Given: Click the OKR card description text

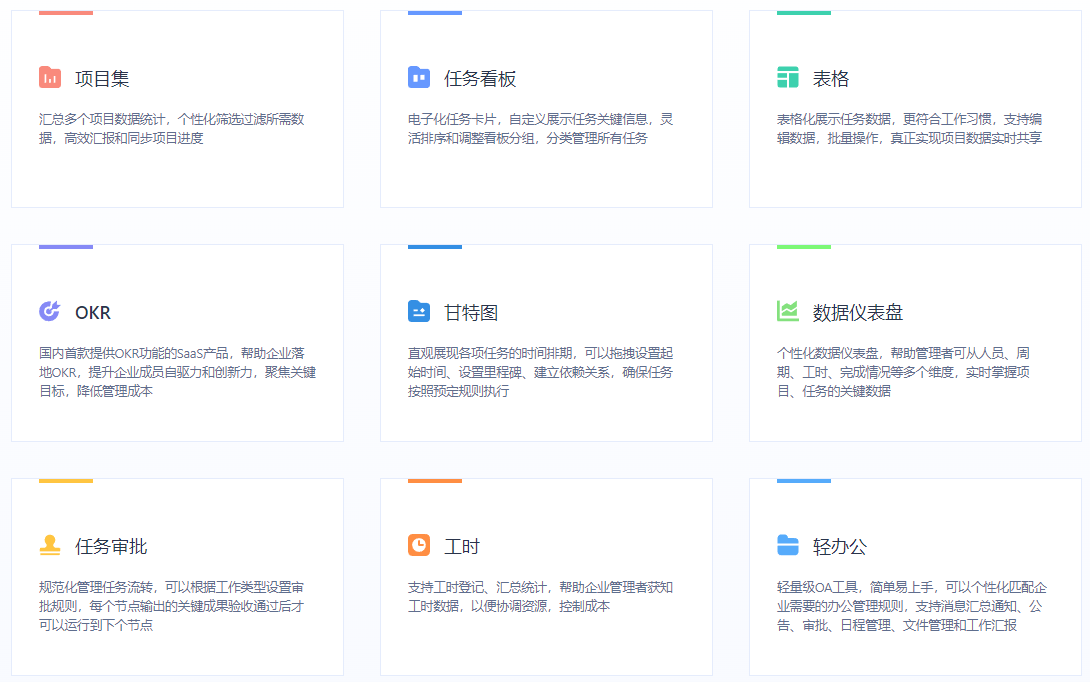Looking at the screenshot, I should pos(177,372).
